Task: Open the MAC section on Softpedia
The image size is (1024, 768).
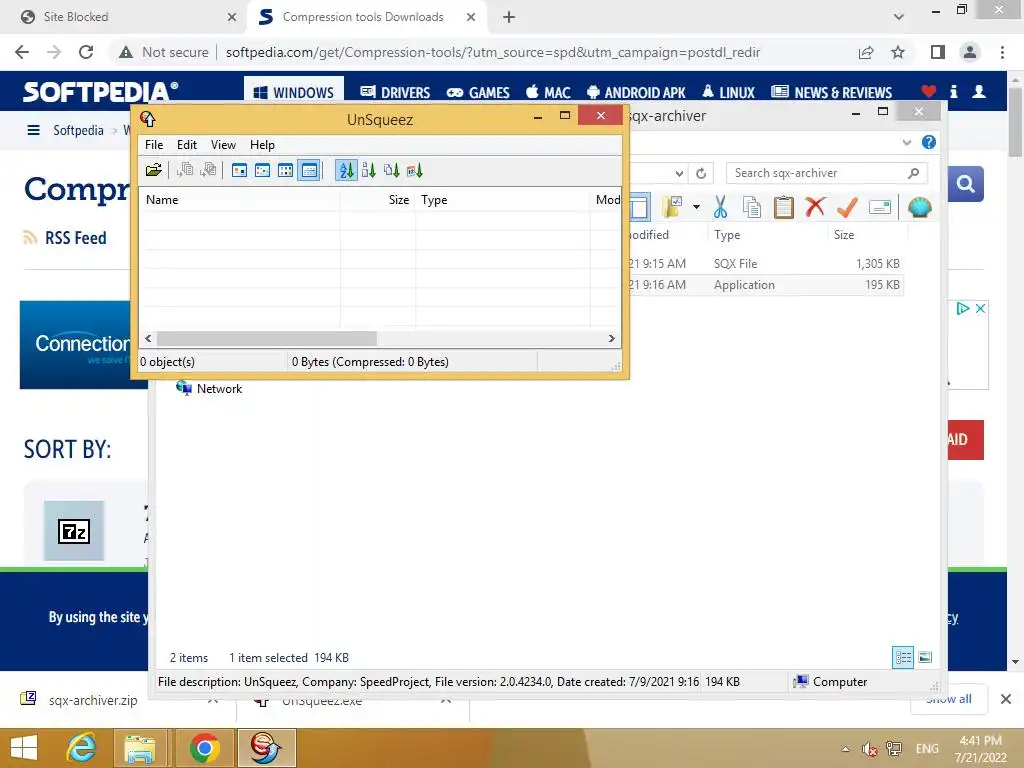Action: click(549, 92)
